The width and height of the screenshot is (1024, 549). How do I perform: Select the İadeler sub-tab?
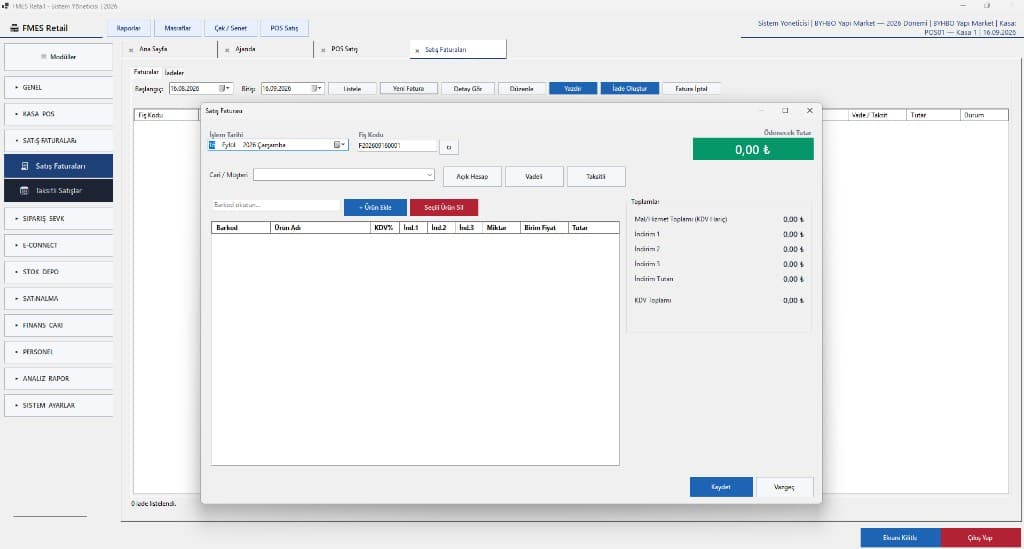point(174,72)
